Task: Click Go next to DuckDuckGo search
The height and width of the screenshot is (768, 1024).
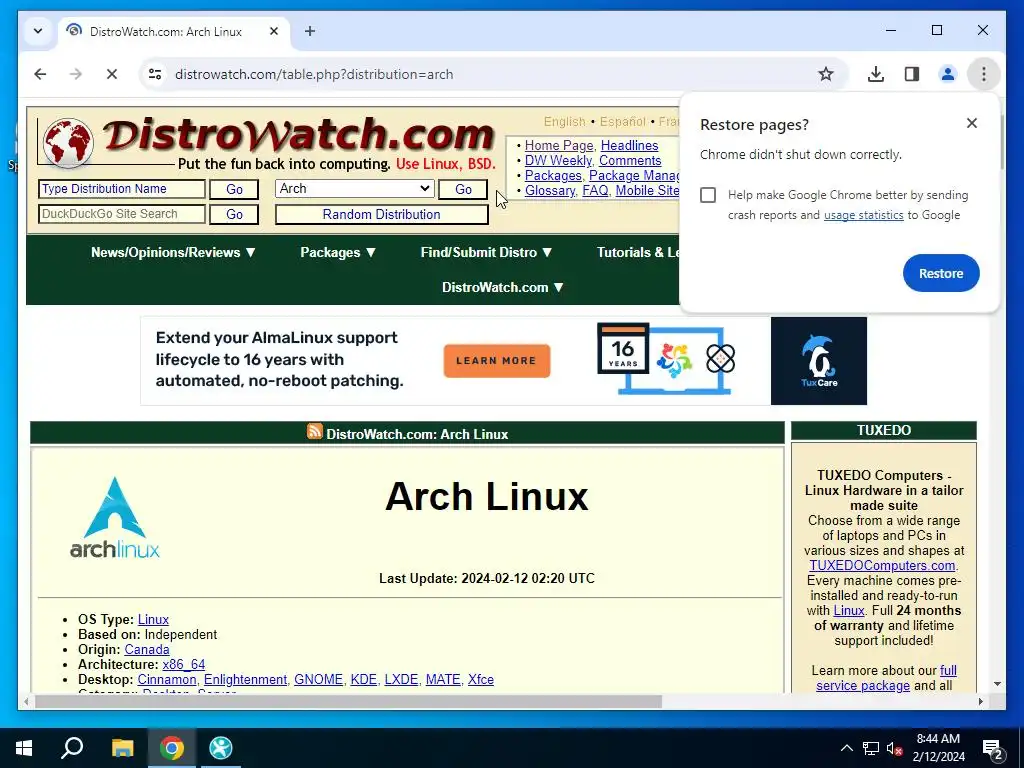Action: coord(234,214)
